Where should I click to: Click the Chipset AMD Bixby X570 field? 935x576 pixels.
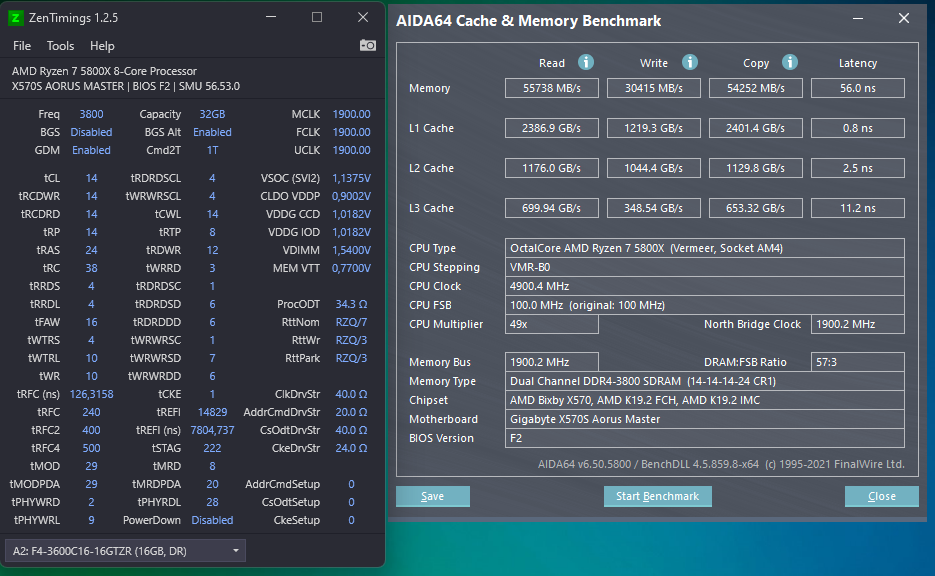coord(705,400)
